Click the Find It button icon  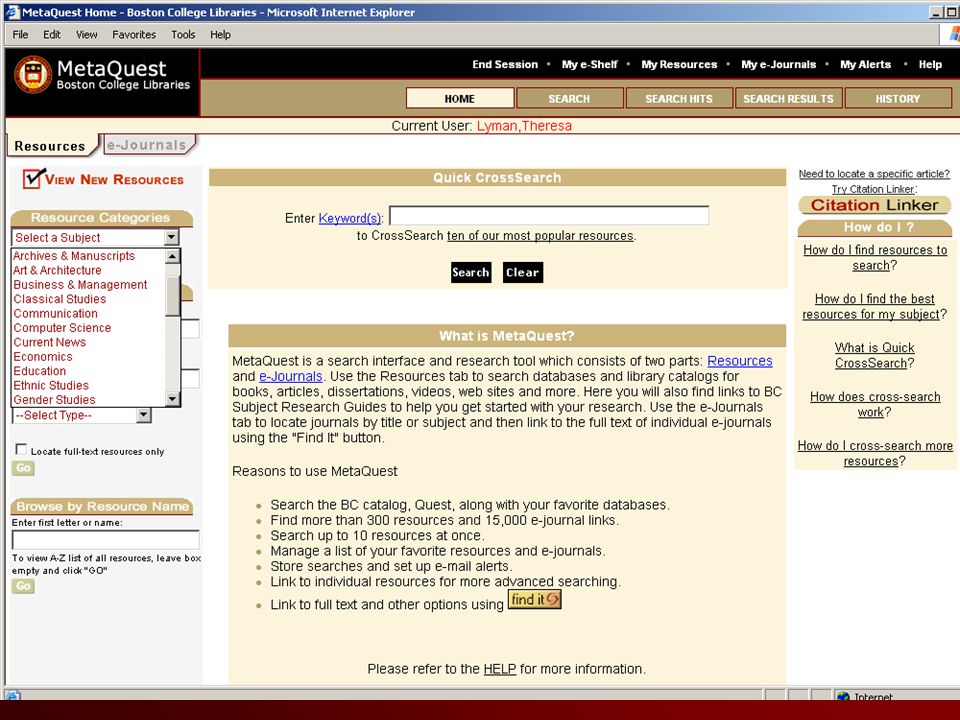pyautogui.click(x=534, y=599)
